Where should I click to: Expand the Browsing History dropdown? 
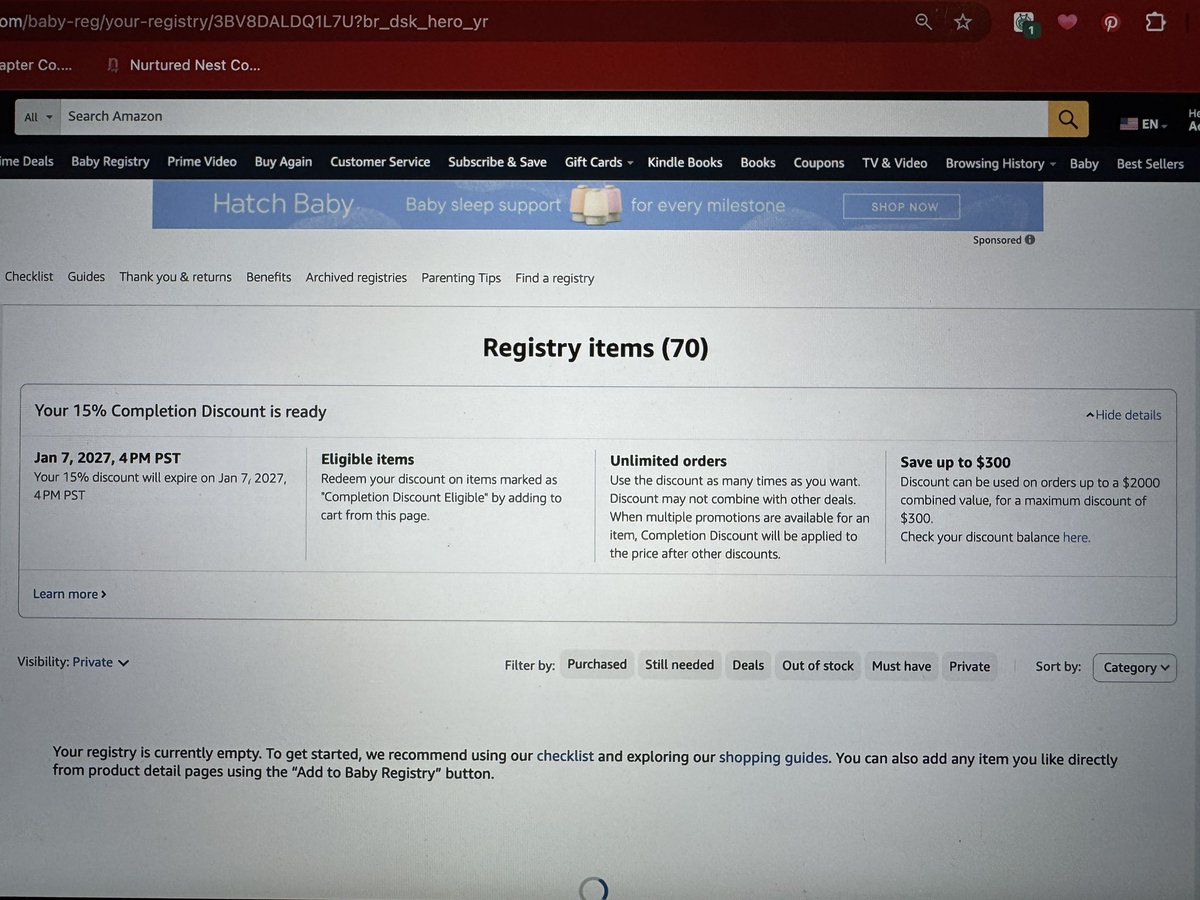[x=1000, y=163]
